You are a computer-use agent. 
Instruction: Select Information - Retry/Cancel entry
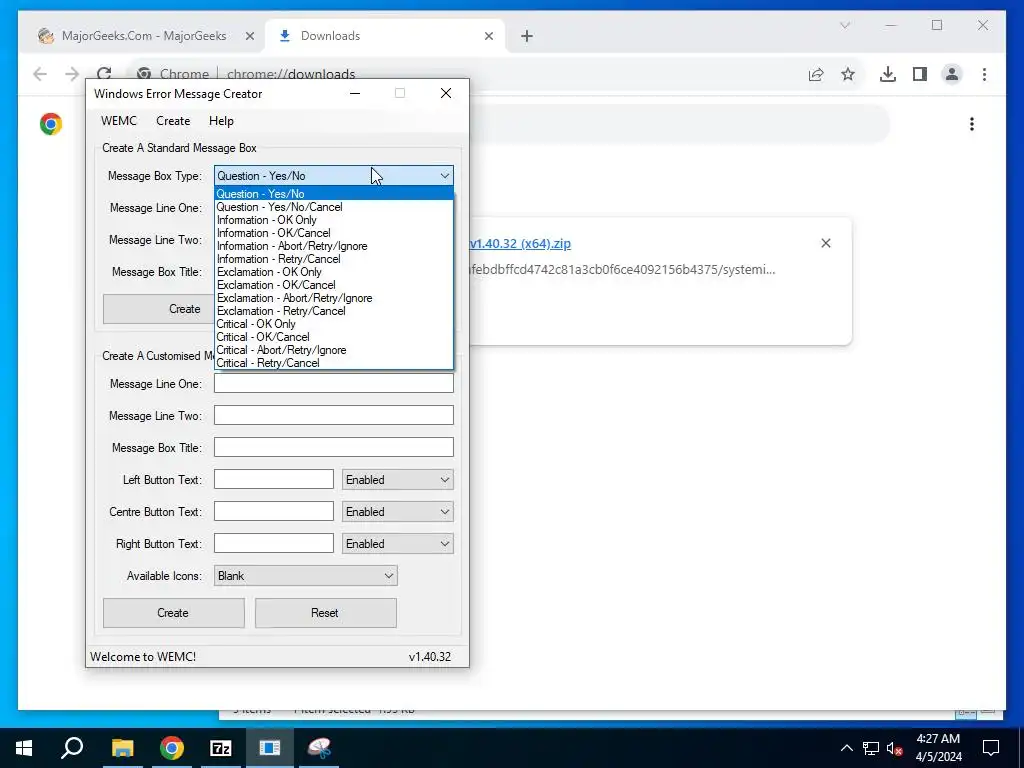(x=334, y=259)
